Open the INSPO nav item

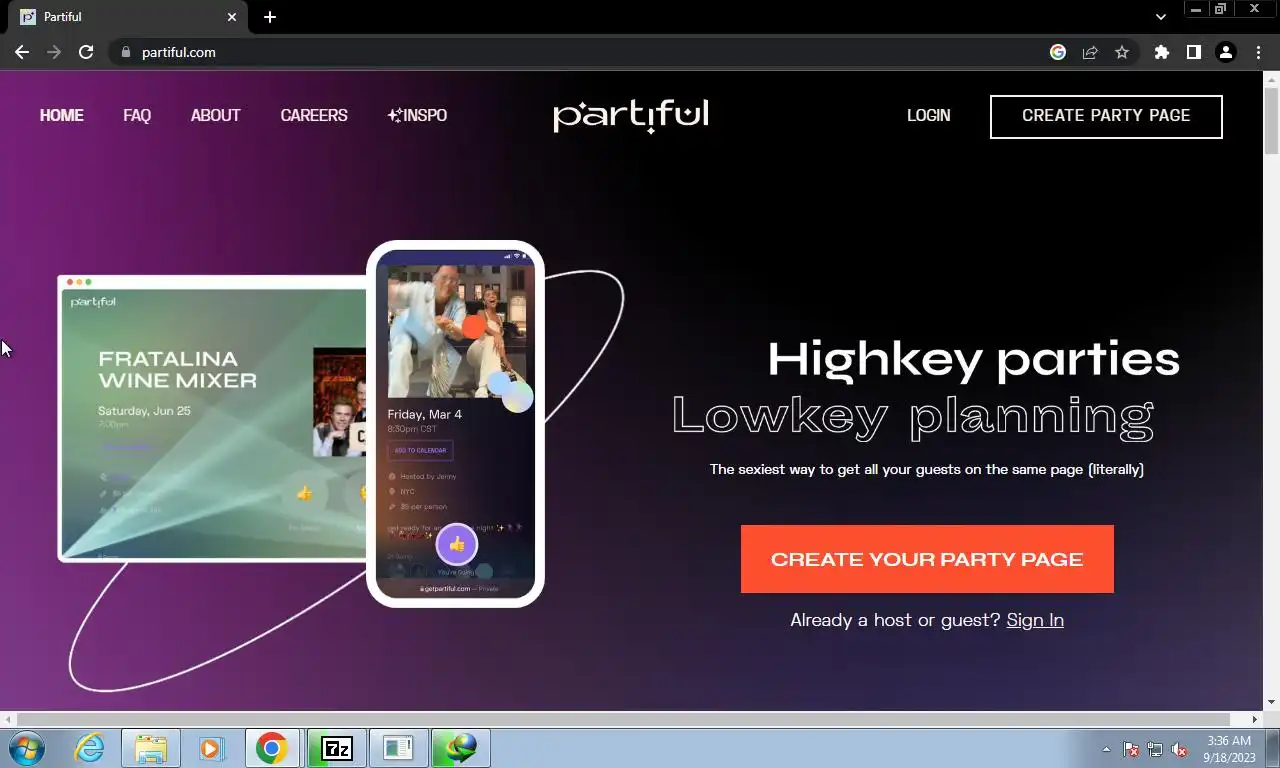click(x=417, y=115)
